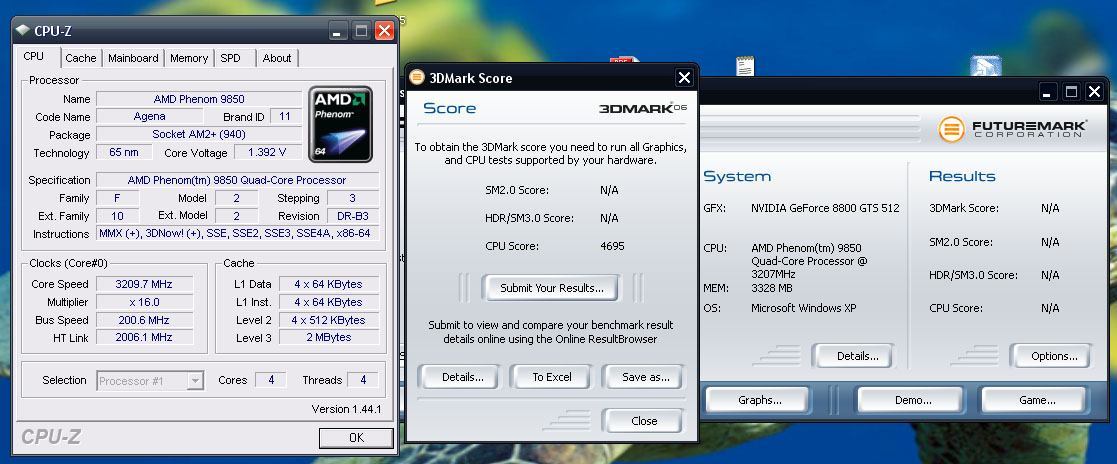Click the Multiplier value x 16.0
This screenshot has height=464, width=1117.
pyautogui.click(x=147, y=302)
